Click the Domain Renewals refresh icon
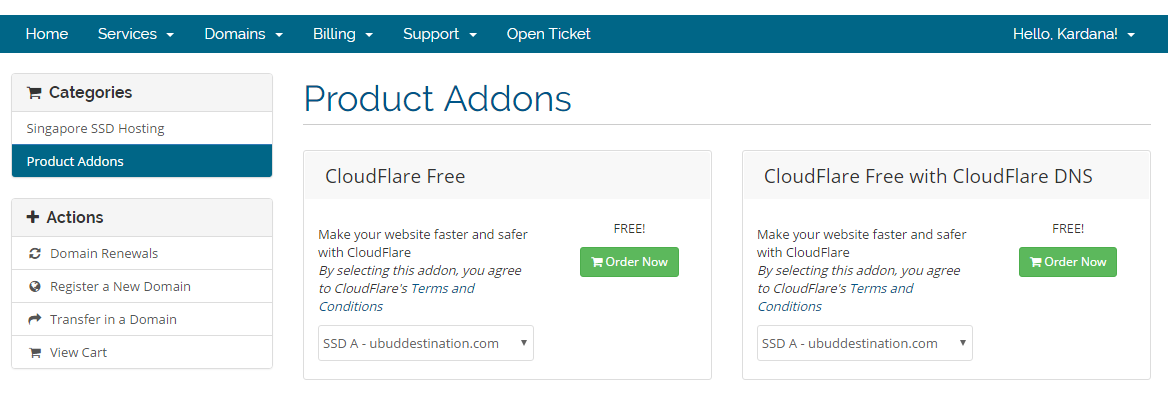Screen dimensions: 1168x397 (x=34, y=254)
